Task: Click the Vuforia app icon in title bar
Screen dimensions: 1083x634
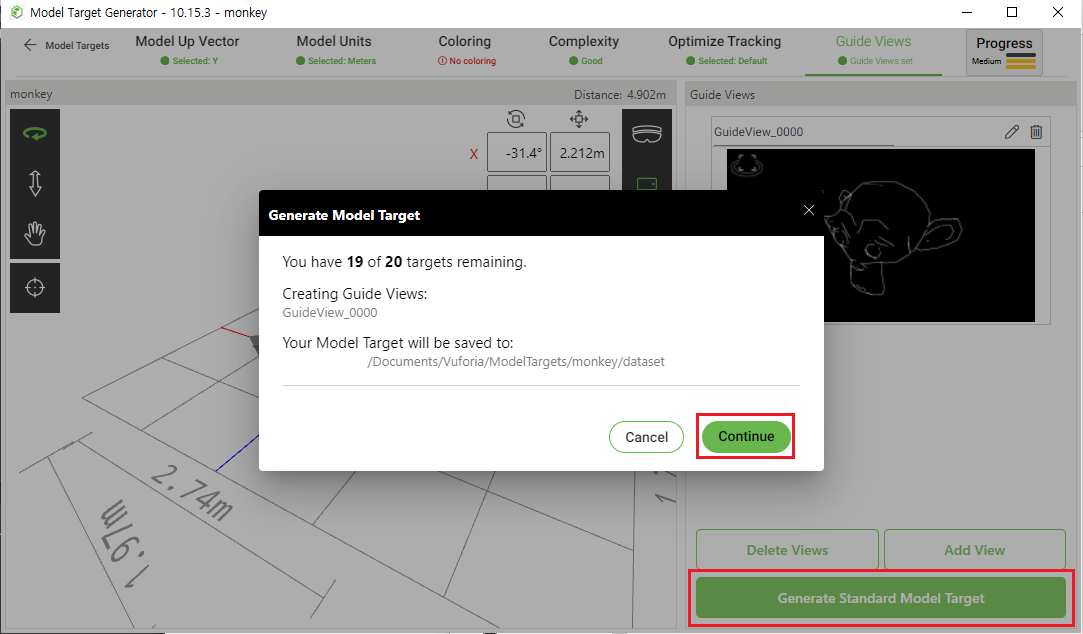Action: click(x=17, y=12)
